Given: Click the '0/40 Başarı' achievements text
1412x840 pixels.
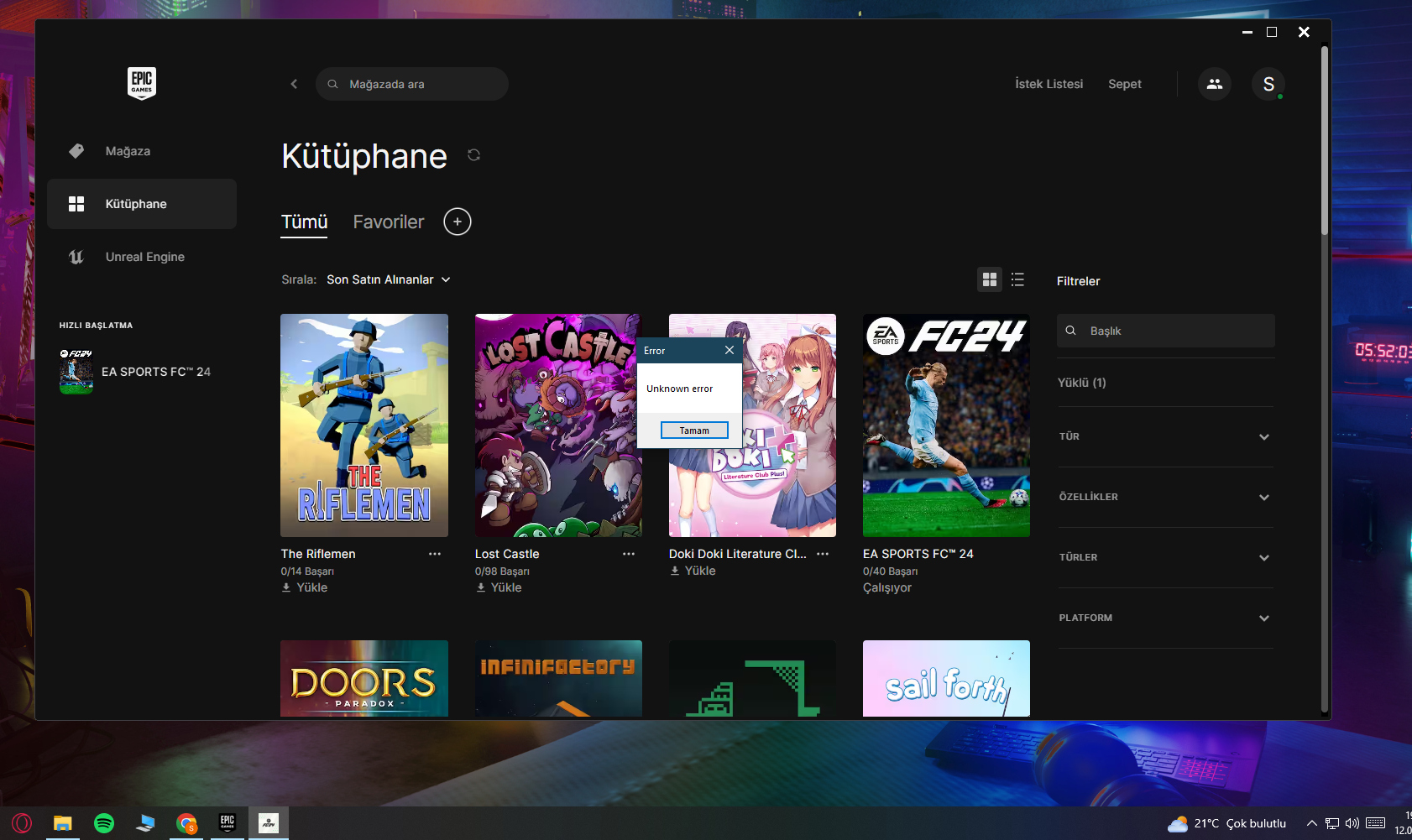Looking at the screenshot, I should [x=890, y=571].
